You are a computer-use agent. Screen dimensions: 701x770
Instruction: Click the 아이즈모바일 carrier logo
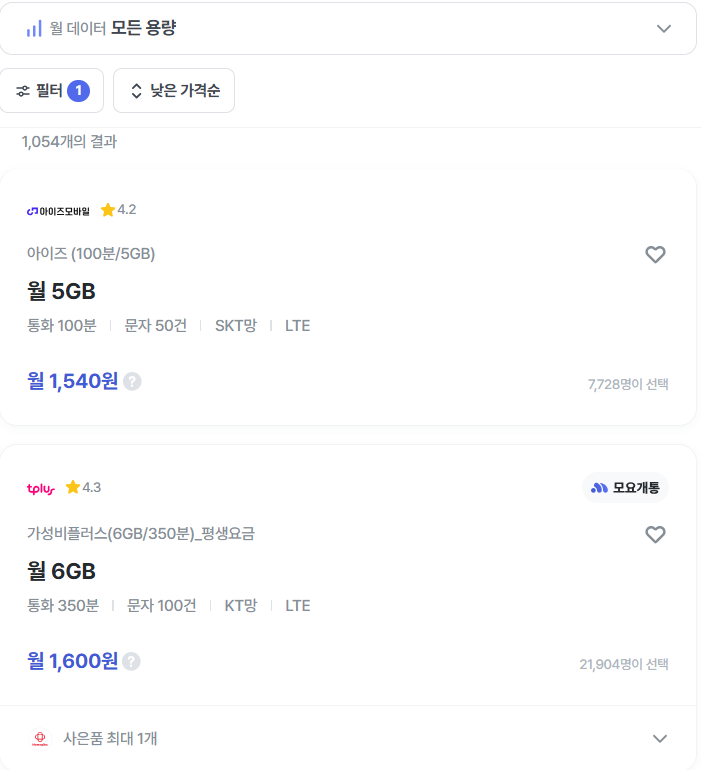point(58,211)
